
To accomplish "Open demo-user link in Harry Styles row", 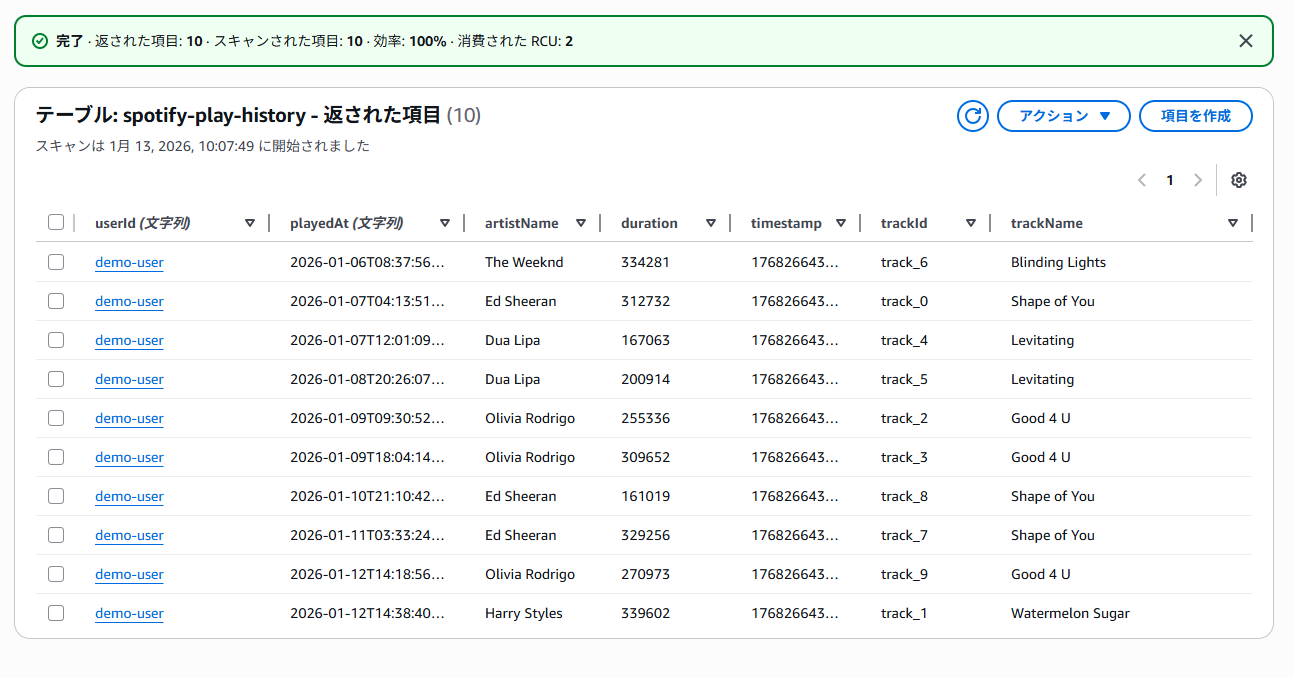I will coord(129,614).
